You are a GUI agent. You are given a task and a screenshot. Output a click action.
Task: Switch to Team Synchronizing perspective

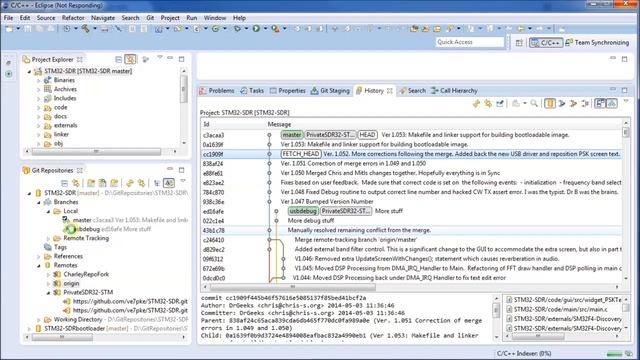click(x=597, y=42)
